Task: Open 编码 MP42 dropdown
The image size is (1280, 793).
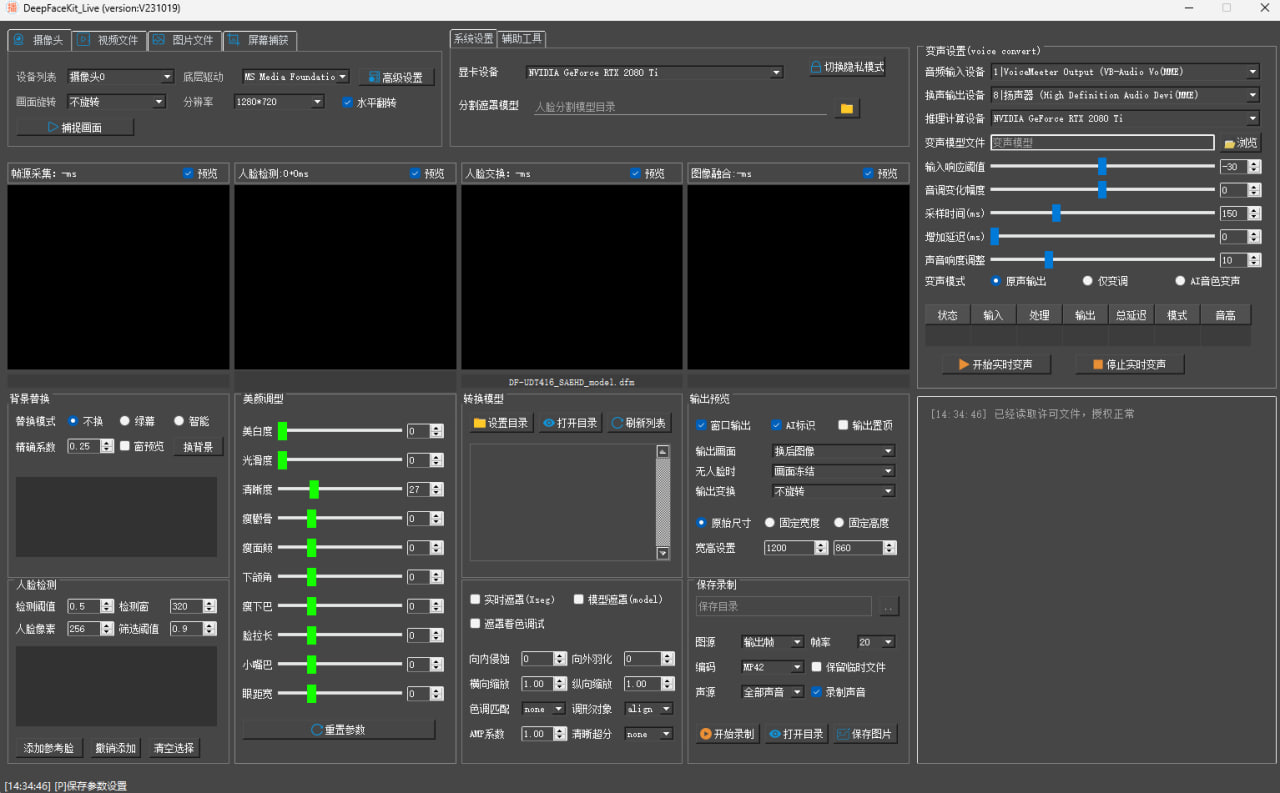Action: [x=772, y=667]
